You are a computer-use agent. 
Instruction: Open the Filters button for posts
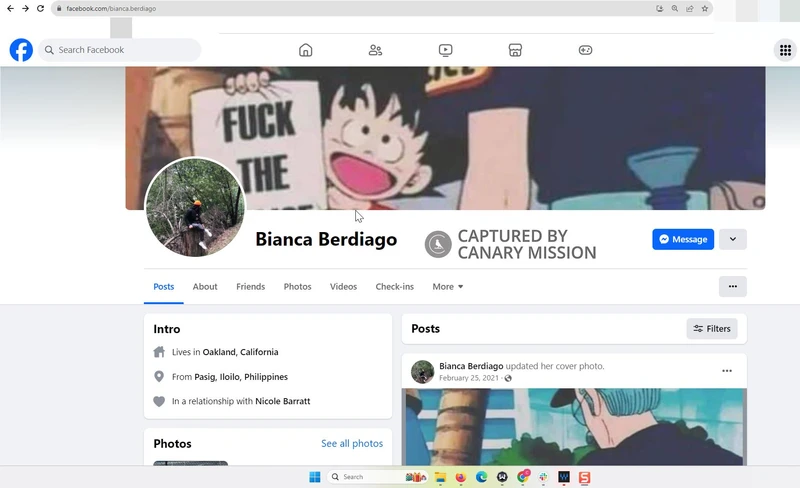click(712, 329)
